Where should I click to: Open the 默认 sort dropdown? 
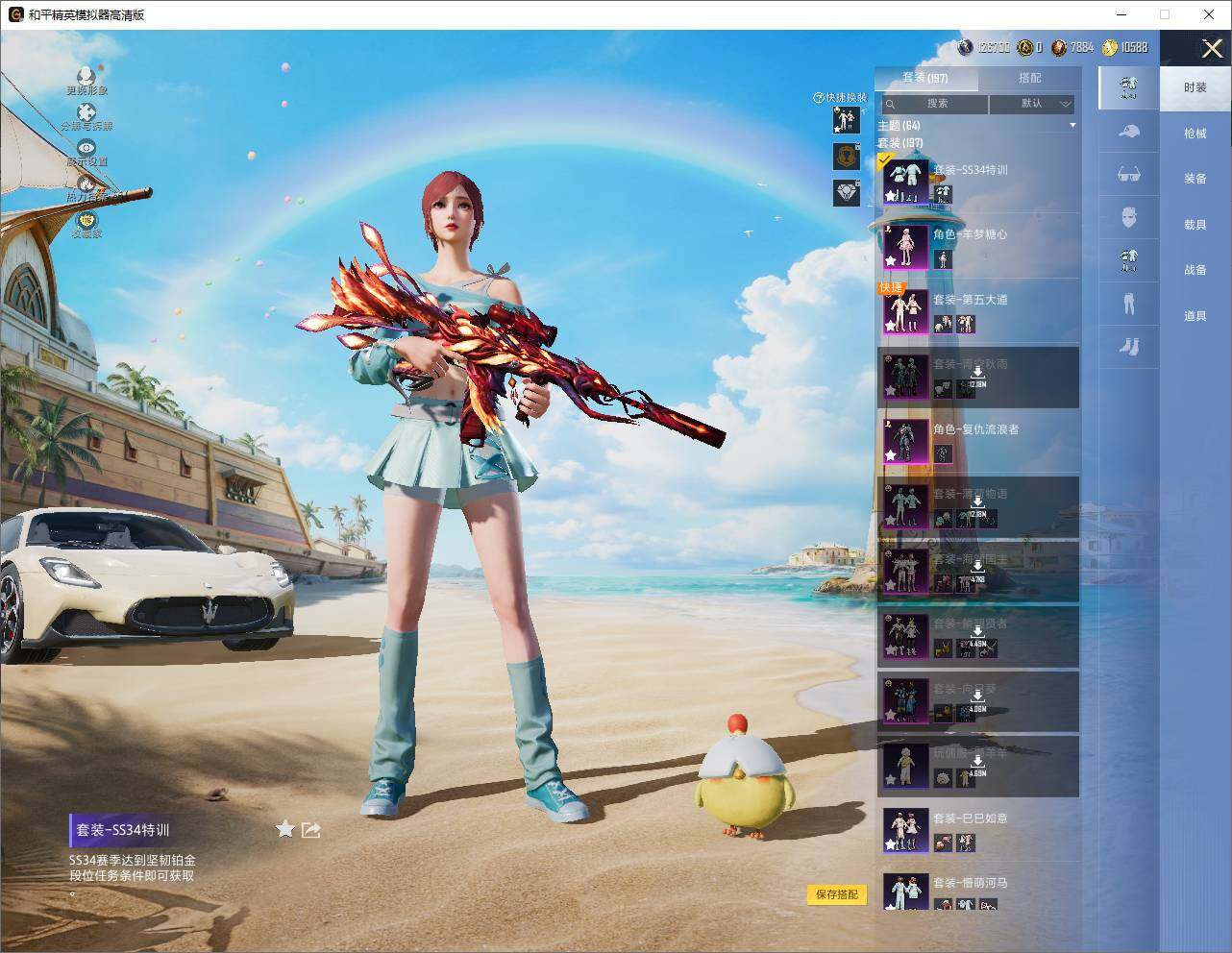(1033, 104)
